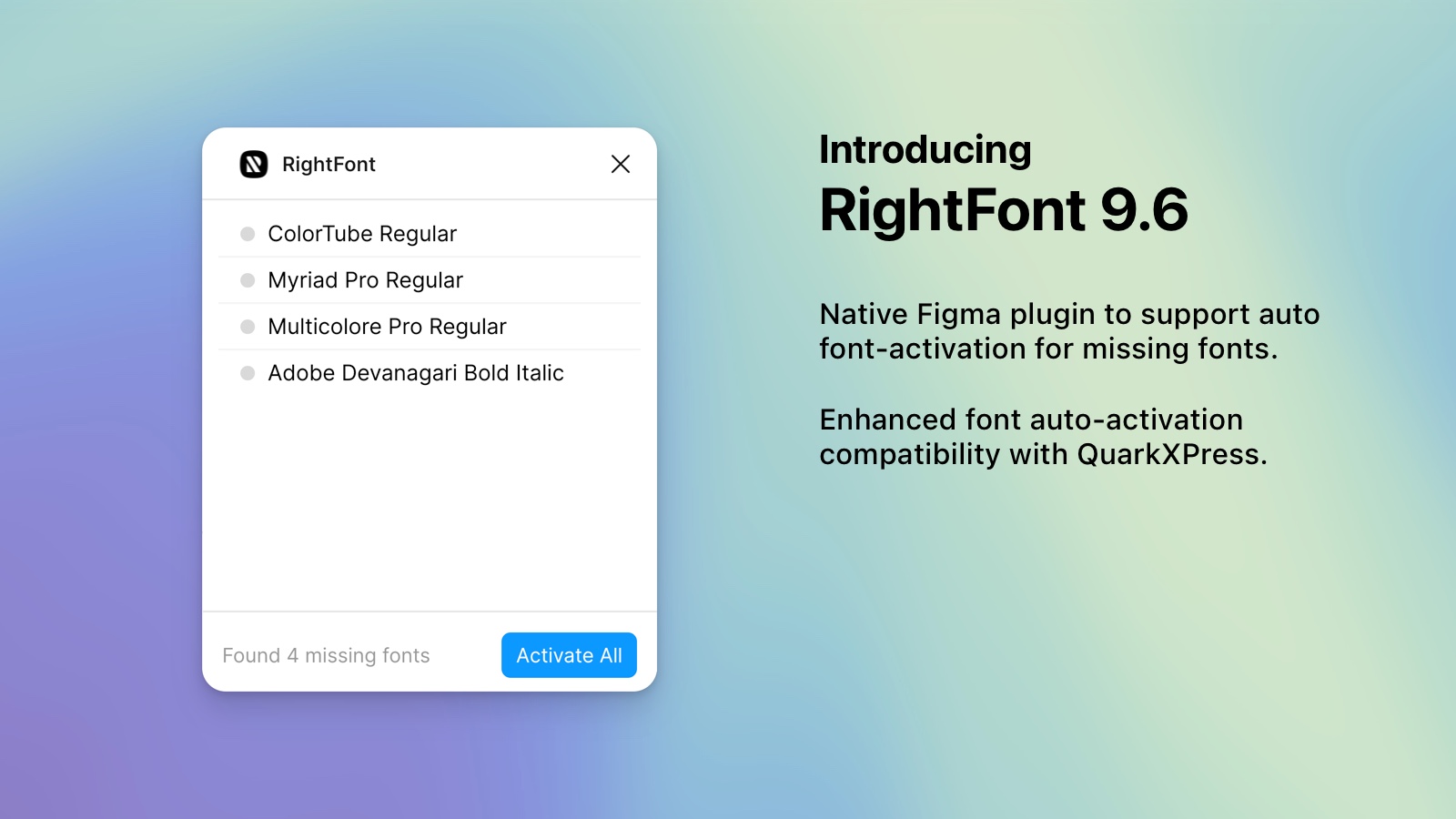Viewport: 1456px width, 819px height.
Task: Click the RightFont title in plugin header
Action: [329, 164]
